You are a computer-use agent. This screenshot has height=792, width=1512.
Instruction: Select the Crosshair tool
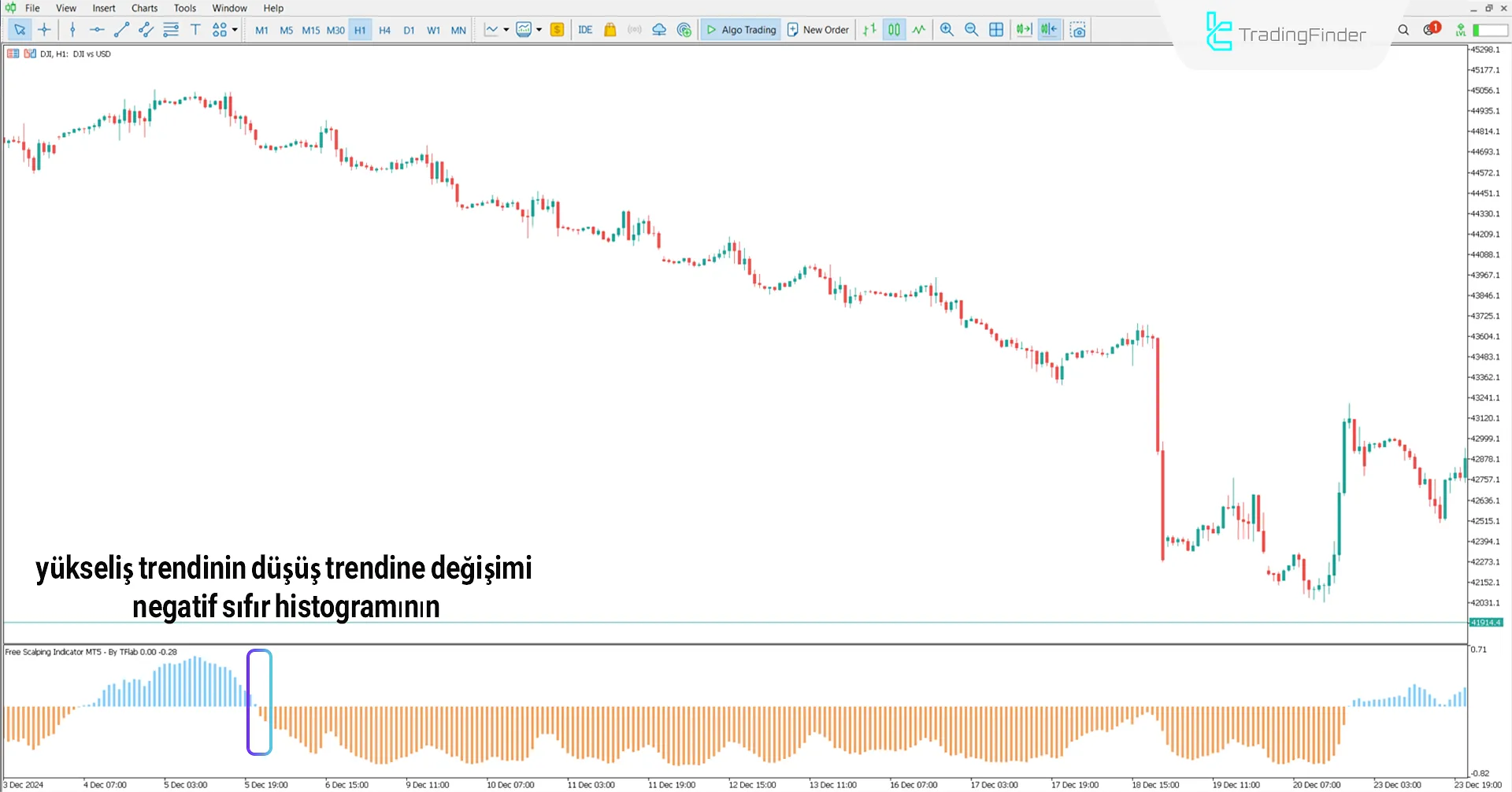point(44,29)
